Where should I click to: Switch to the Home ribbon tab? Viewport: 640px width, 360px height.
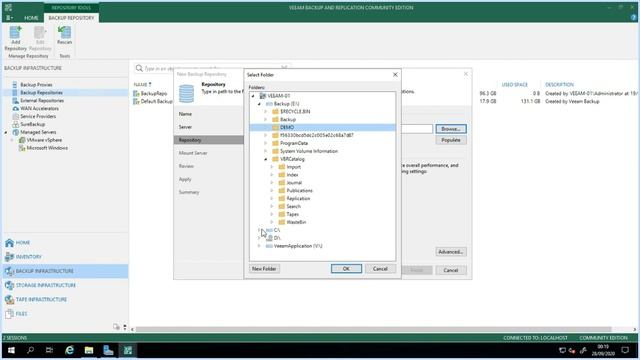coord(31,18)
